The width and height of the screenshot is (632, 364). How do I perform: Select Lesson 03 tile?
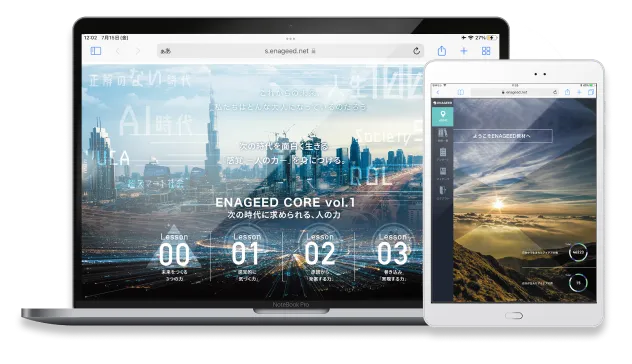click(x=393, y=257)
